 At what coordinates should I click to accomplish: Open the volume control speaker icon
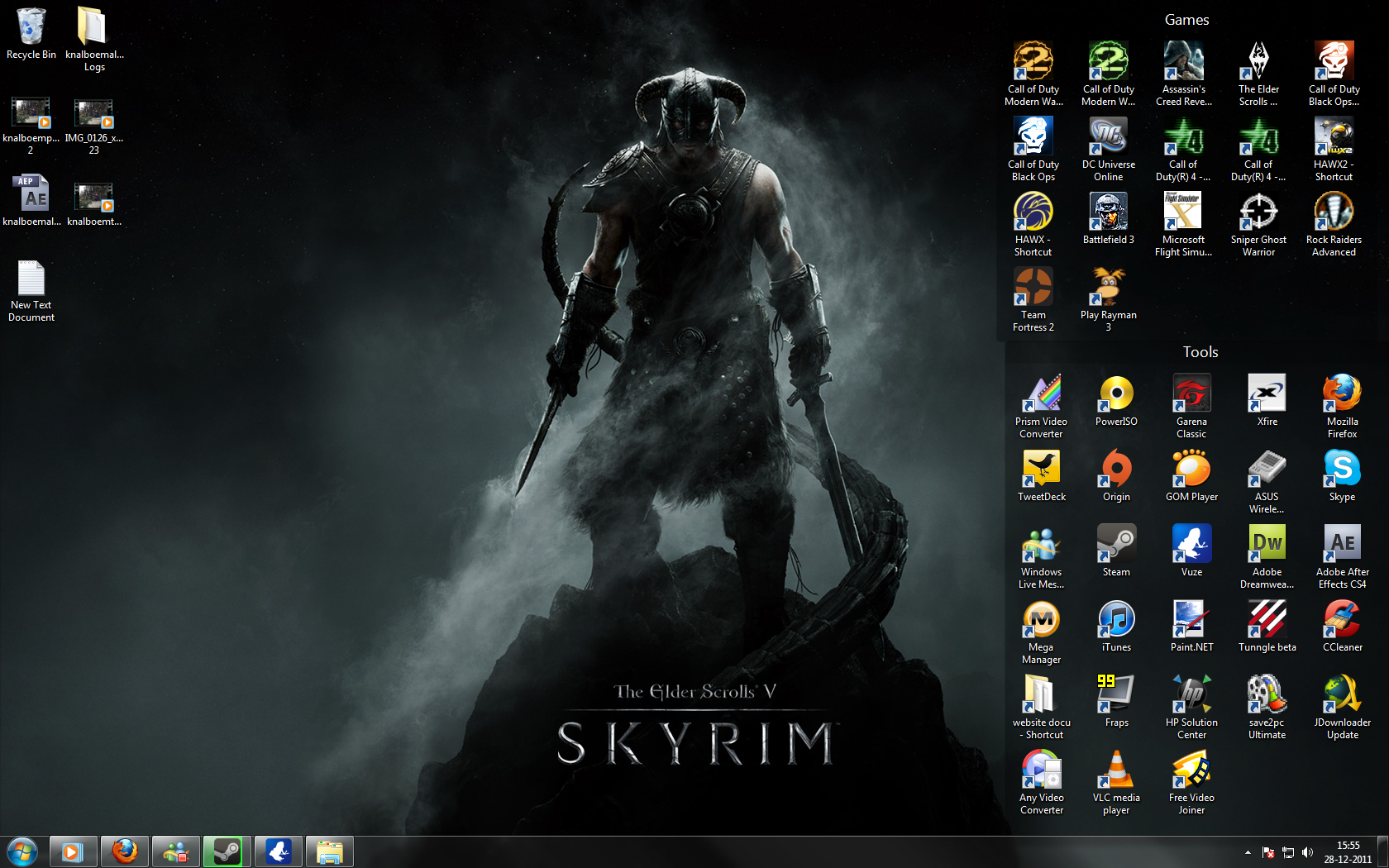click(x=1307, y=852)
